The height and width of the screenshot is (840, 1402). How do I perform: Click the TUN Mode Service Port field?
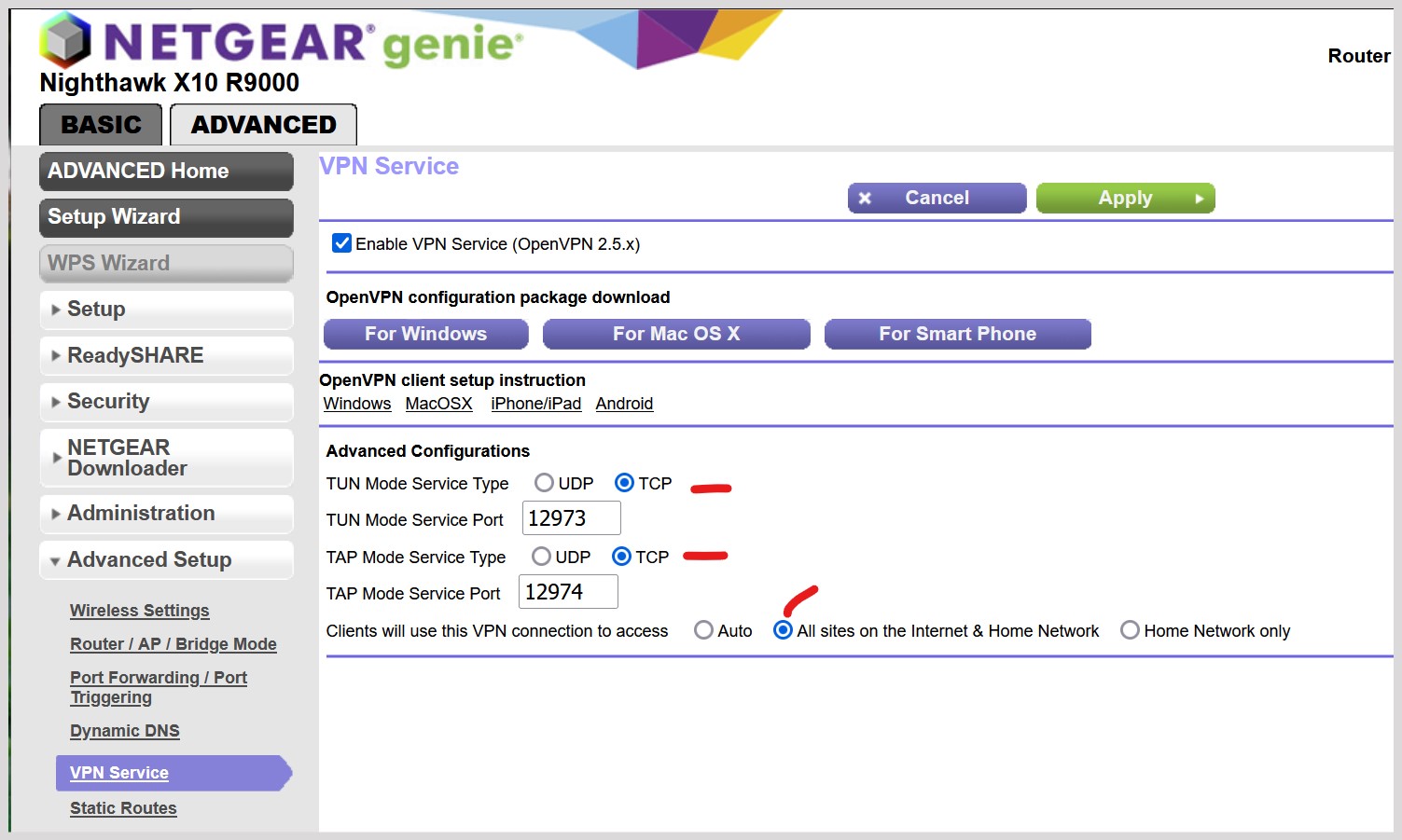coord(571,518)
